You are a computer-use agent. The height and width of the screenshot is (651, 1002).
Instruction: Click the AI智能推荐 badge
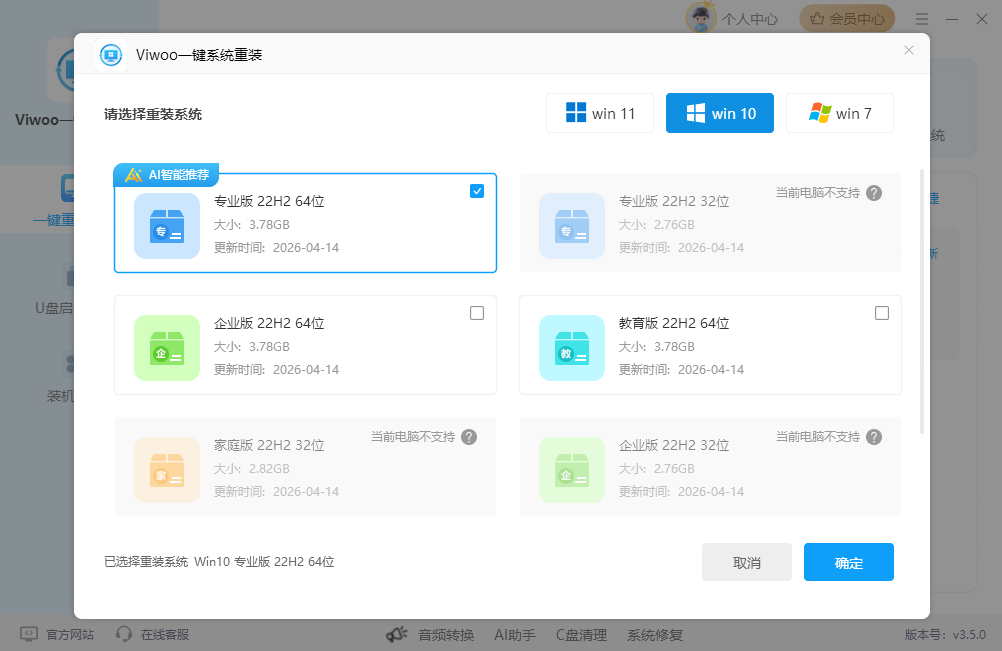coord(166,174)
